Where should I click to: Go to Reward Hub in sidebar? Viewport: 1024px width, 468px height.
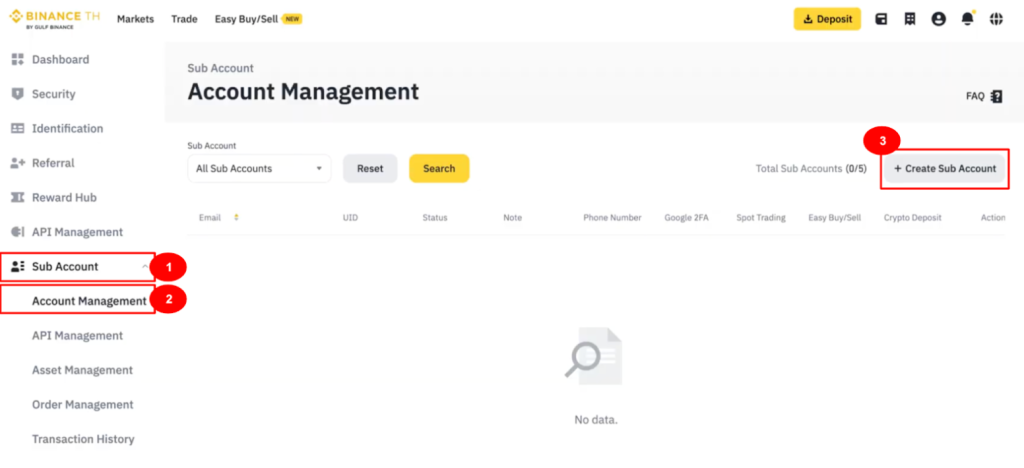(x=64, y=198)
